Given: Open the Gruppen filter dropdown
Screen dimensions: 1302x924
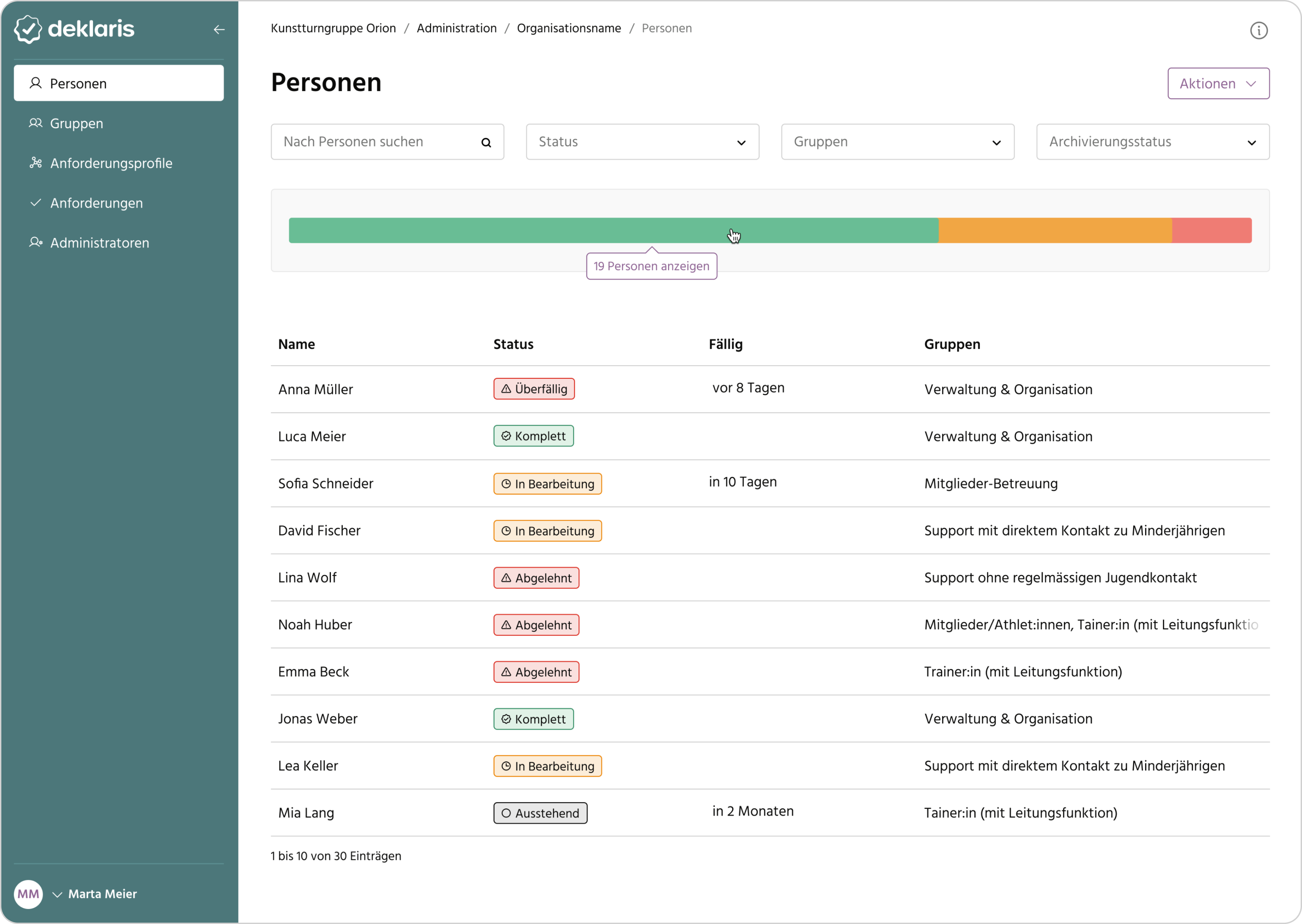Looking at the screenshot, I should [897, 142].
